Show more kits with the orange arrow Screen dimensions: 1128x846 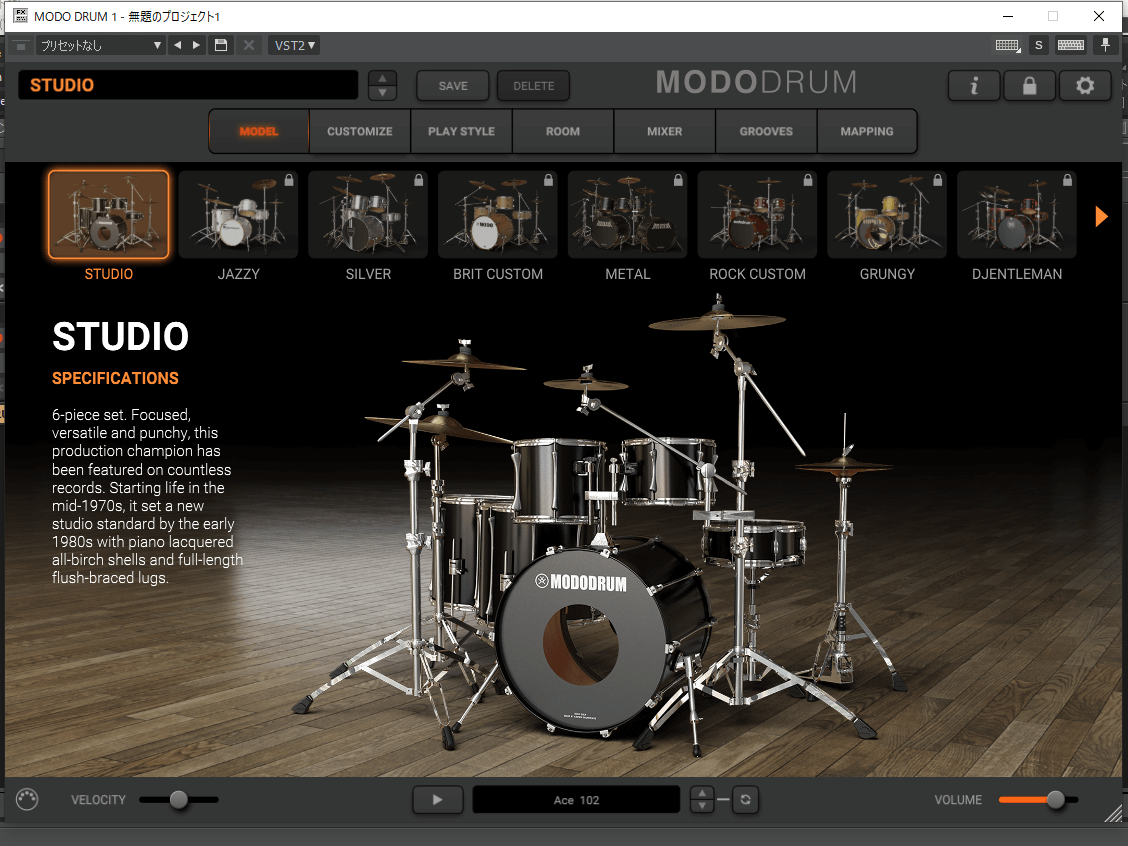pyautogui.click(x=1101, y=217)
